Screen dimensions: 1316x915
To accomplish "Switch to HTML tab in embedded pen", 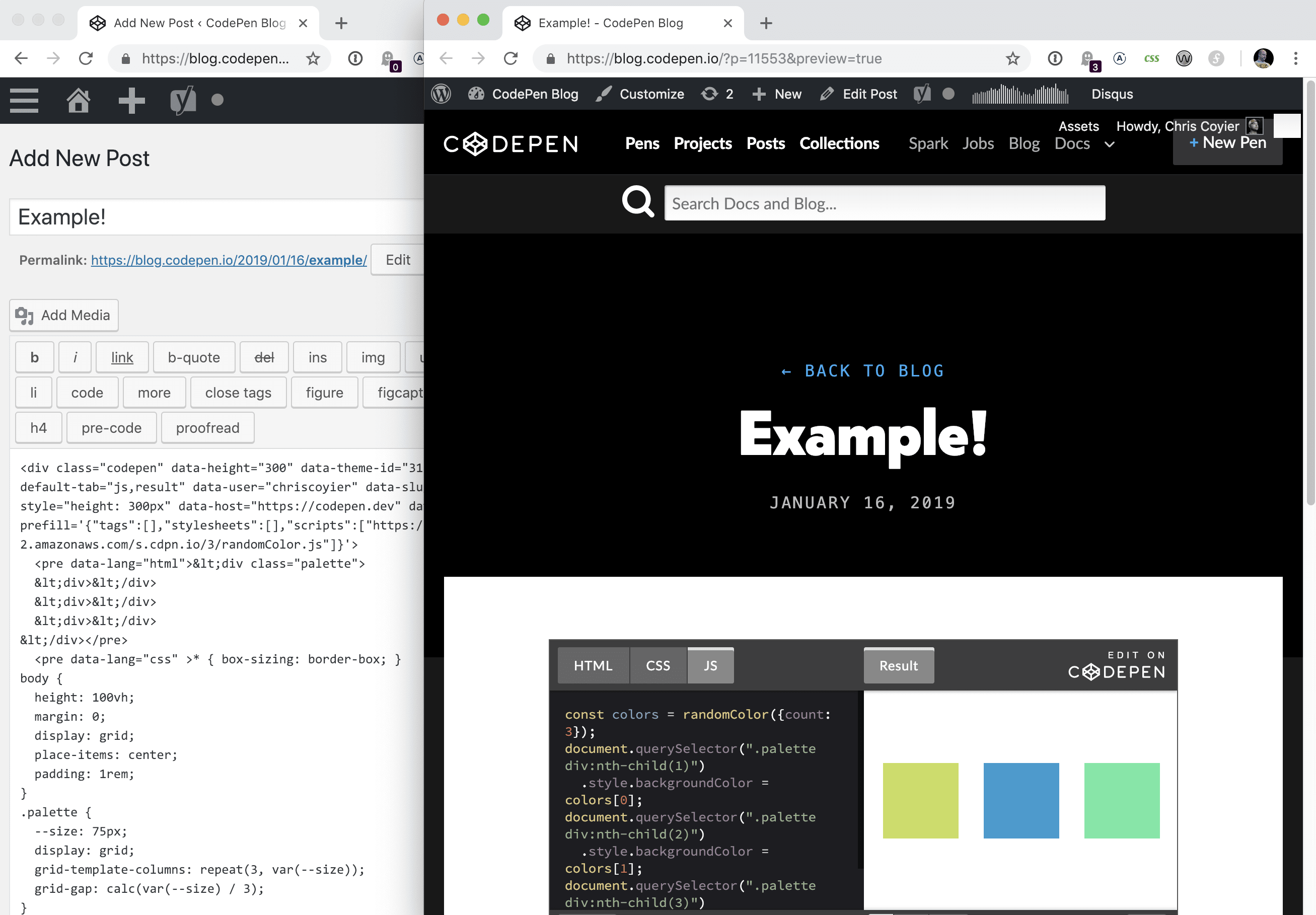I will (x=593, y=665).
